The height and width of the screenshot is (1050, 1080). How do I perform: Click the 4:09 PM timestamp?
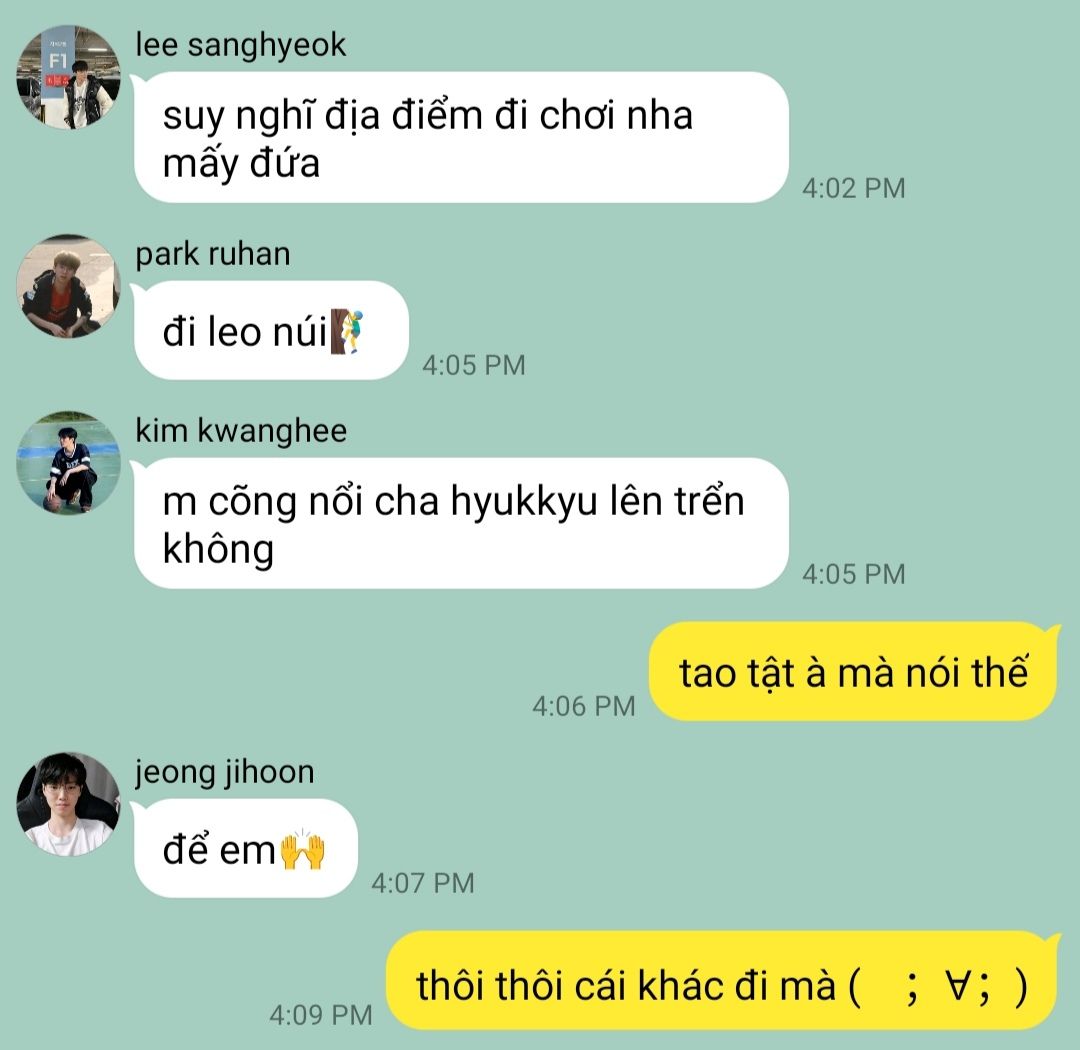point(320,1015)
